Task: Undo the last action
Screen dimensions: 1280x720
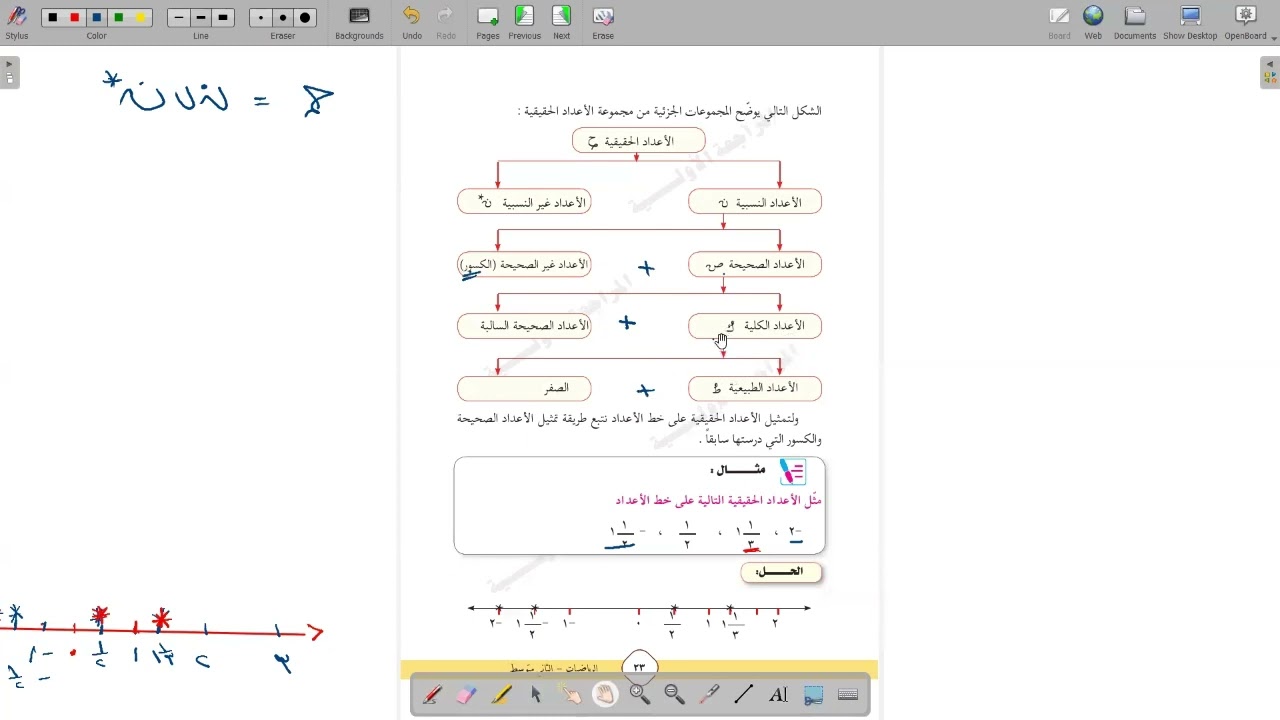Action: click(412, 22)
